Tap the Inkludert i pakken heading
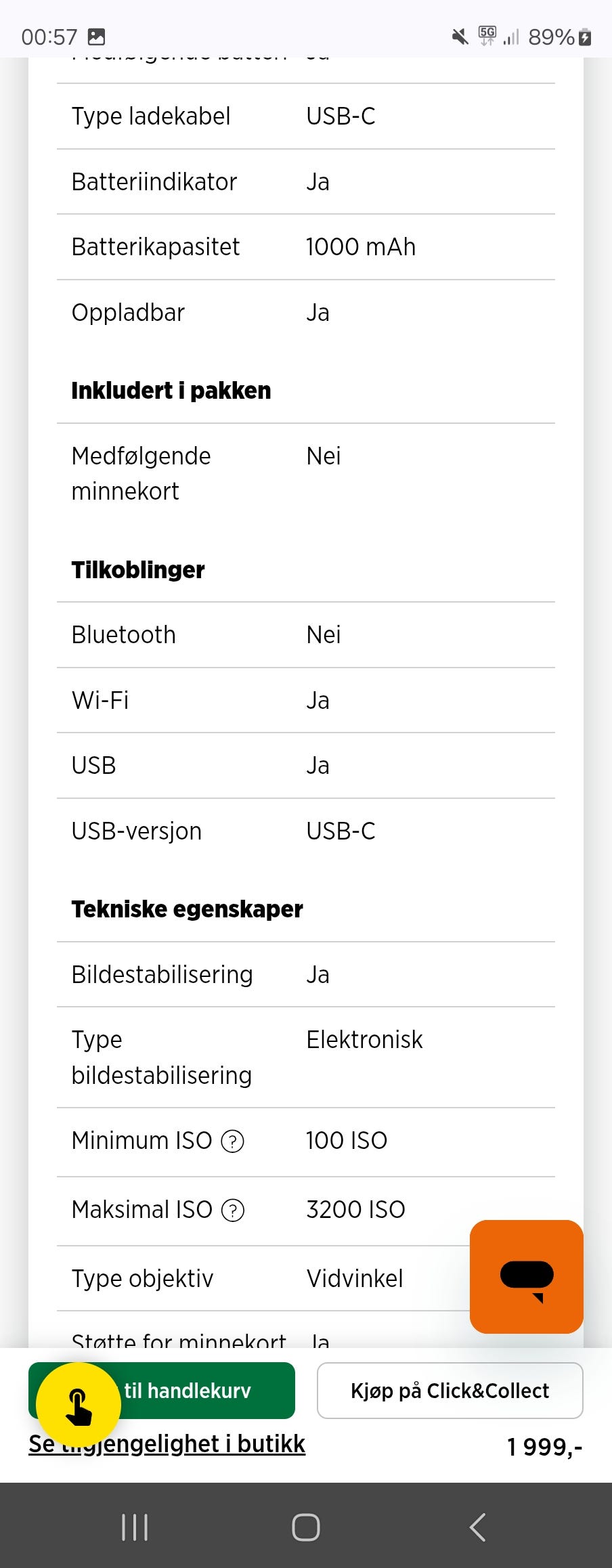 171,391
